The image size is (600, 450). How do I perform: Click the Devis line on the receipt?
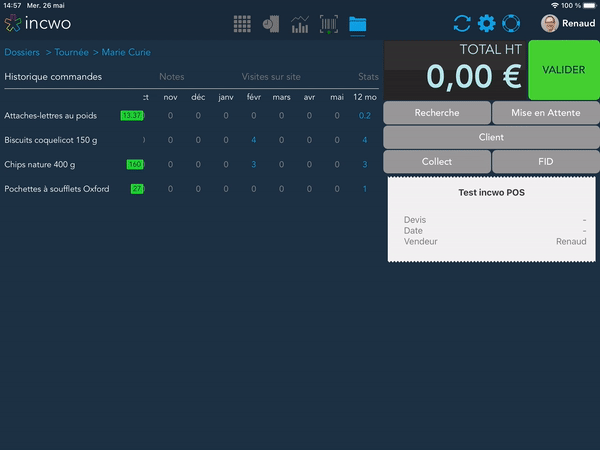[495, 220]
